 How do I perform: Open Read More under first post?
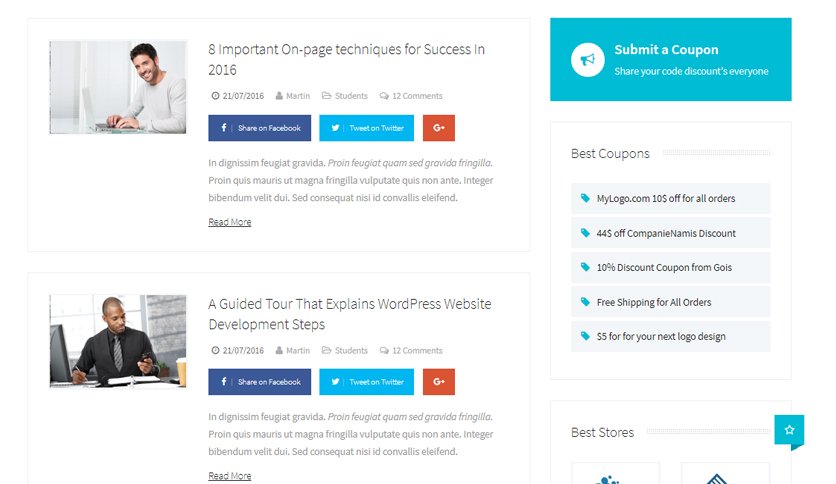pos(230,222)
